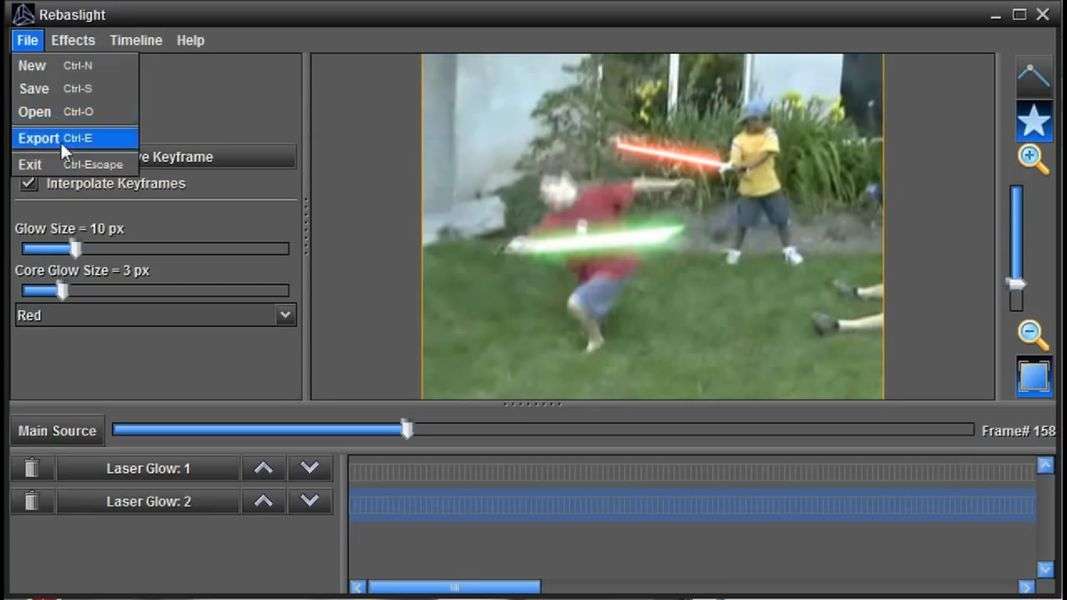Open the Effects menu
Screen dimensions: 1067x600
pos(73,40)
